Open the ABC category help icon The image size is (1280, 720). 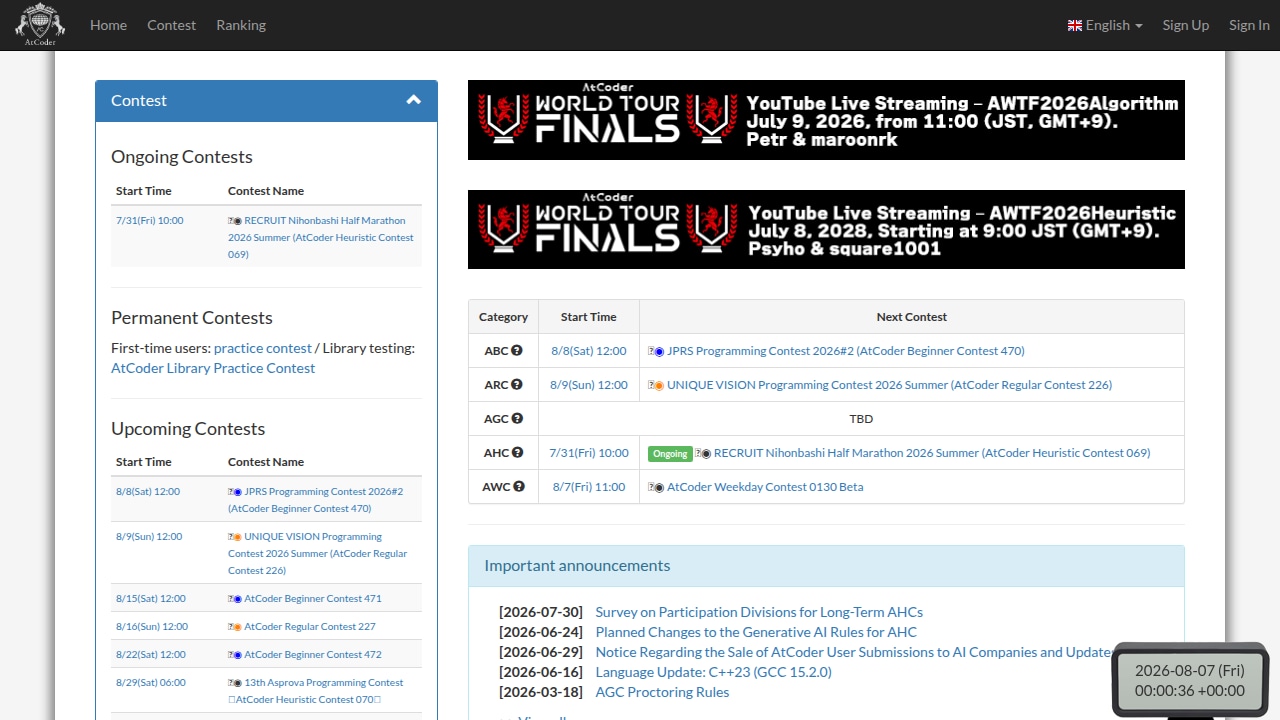517,351
